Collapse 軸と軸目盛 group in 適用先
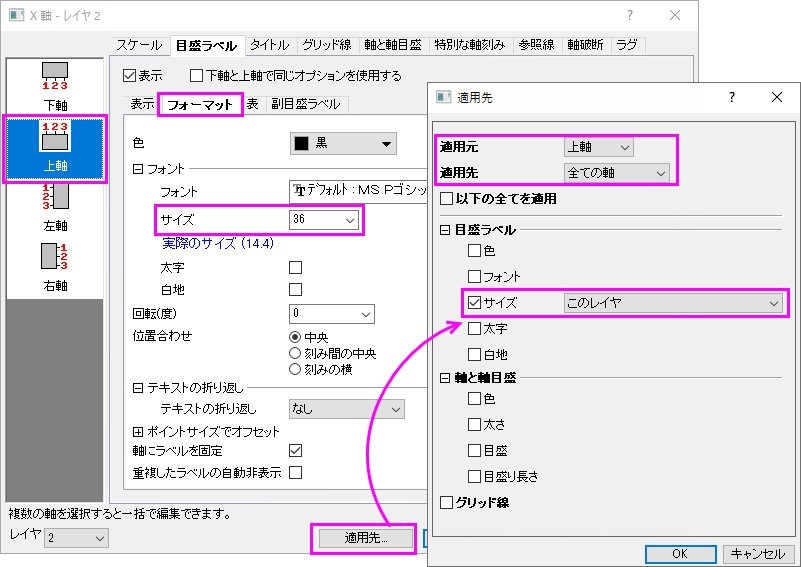 445,378
